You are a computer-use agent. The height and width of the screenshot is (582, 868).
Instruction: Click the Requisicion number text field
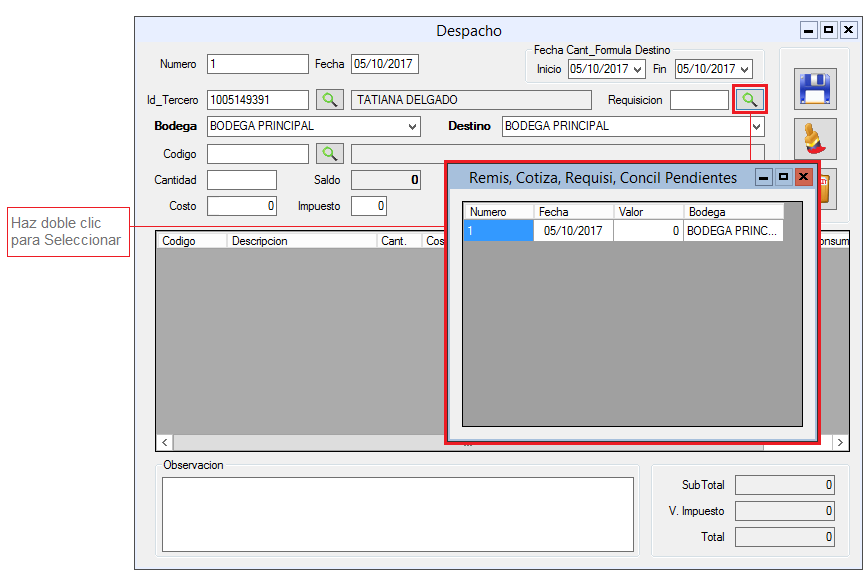pyautogui.click(x=699, y=100)
